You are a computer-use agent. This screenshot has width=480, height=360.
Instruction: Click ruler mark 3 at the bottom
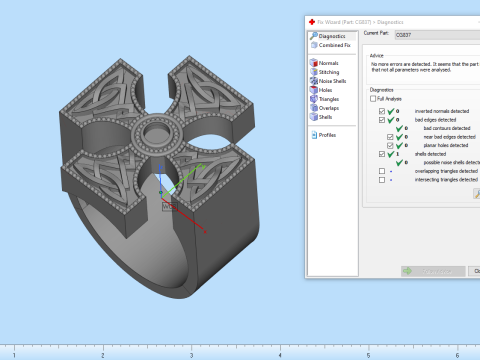tap(191, 355)
